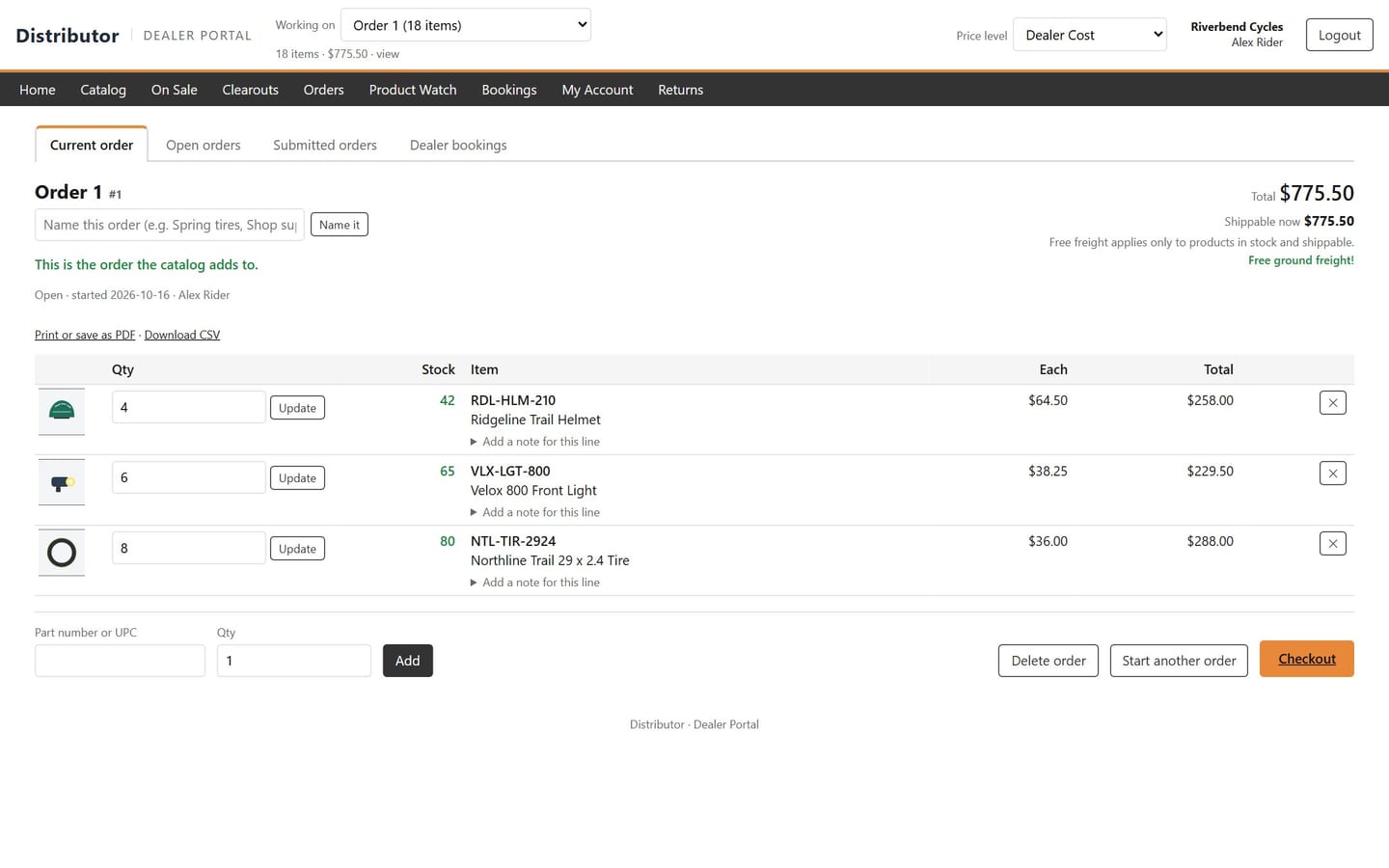
Task: Click Start another order
Action: tap(1179, 661)
